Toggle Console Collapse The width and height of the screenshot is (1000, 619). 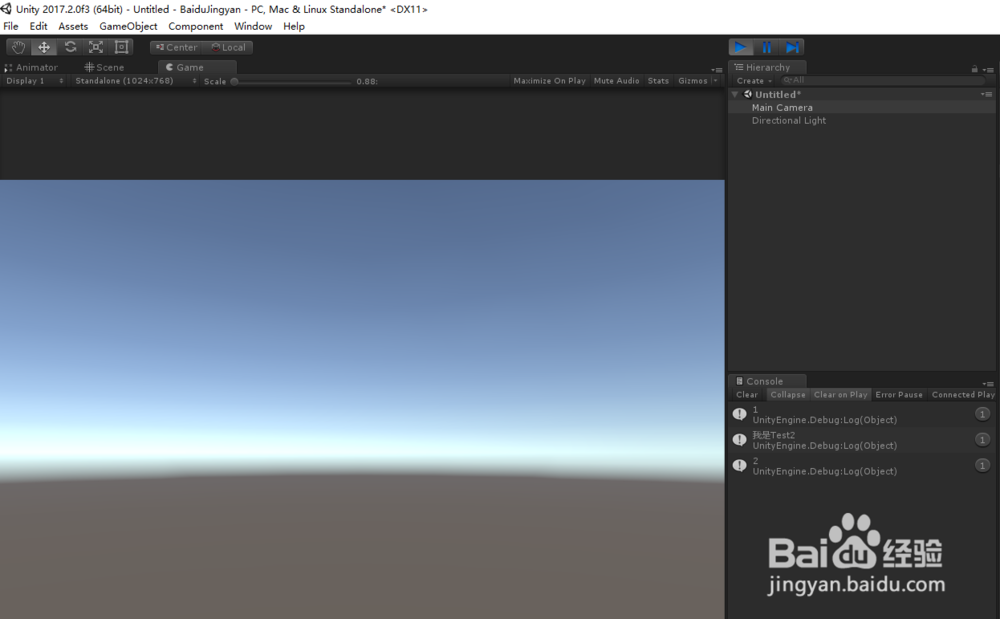click(788, 395)
